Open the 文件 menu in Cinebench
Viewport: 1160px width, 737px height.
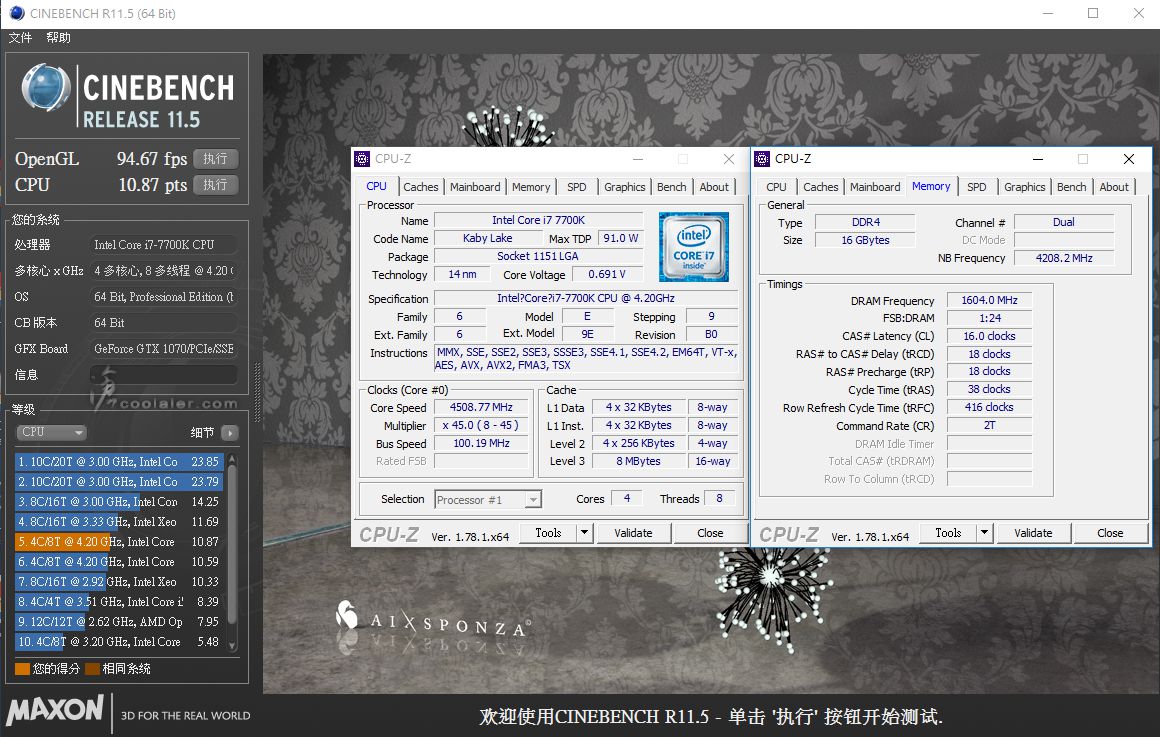click(x=20, y=38)
